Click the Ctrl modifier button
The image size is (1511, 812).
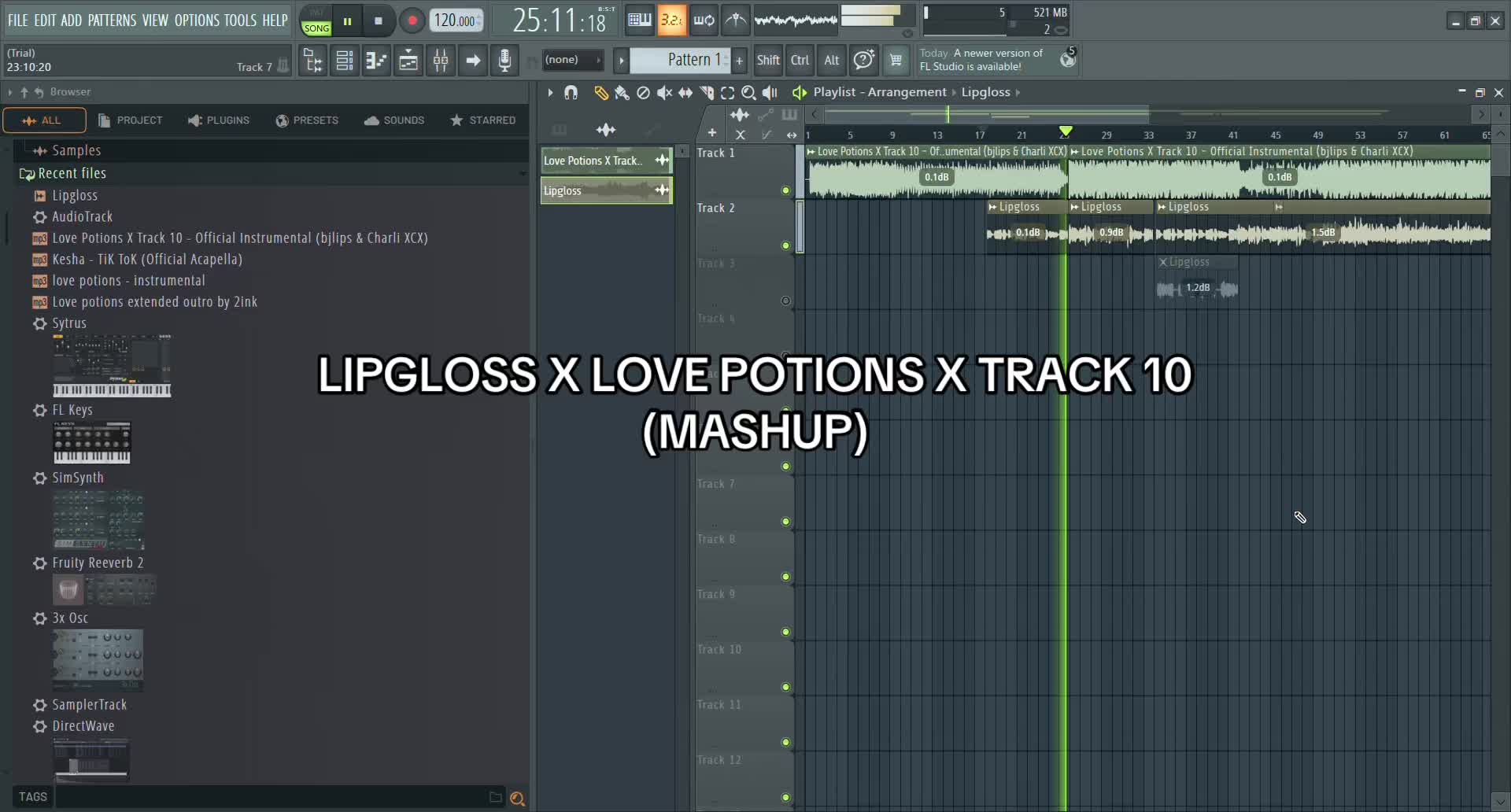click(x=800, y=60)
